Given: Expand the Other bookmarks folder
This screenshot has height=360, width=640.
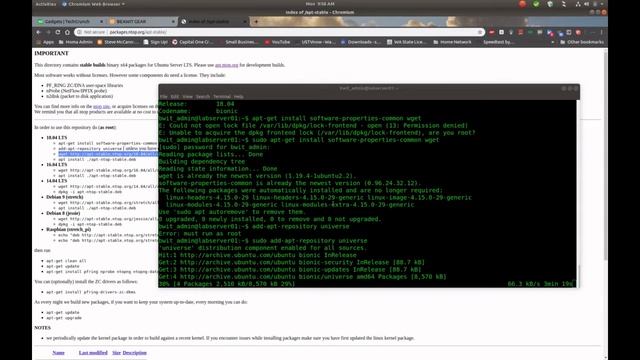Looking at the screenshot, I should click(x=582, y=42).
